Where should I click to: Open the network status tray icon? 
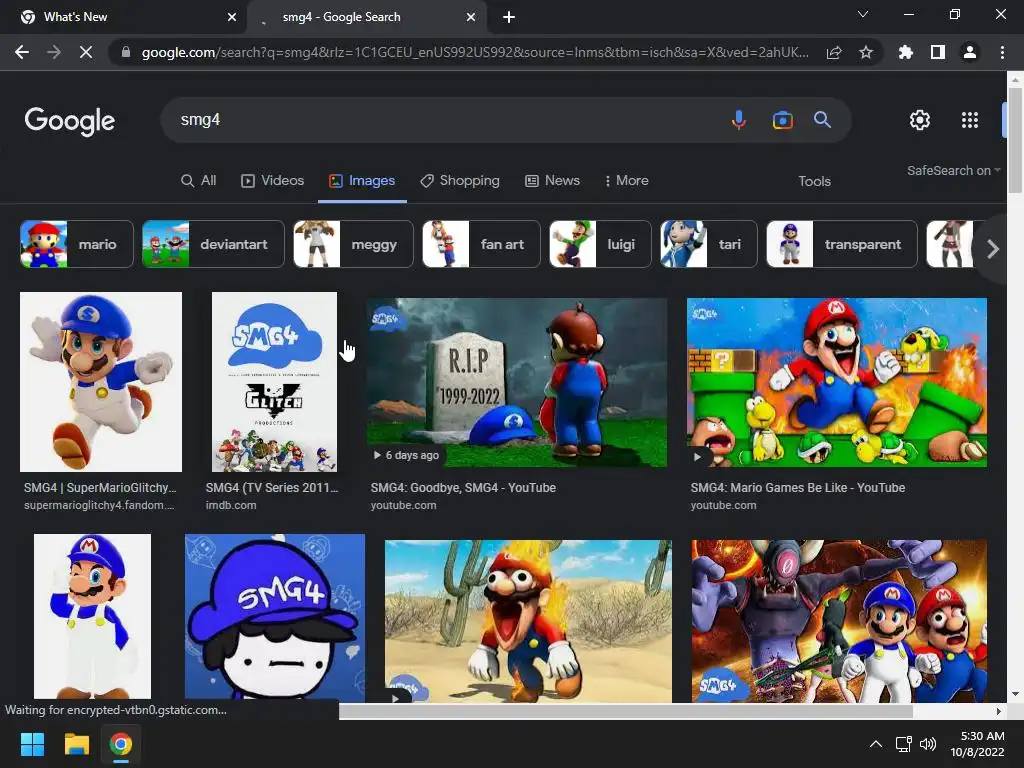coord(904,744)
